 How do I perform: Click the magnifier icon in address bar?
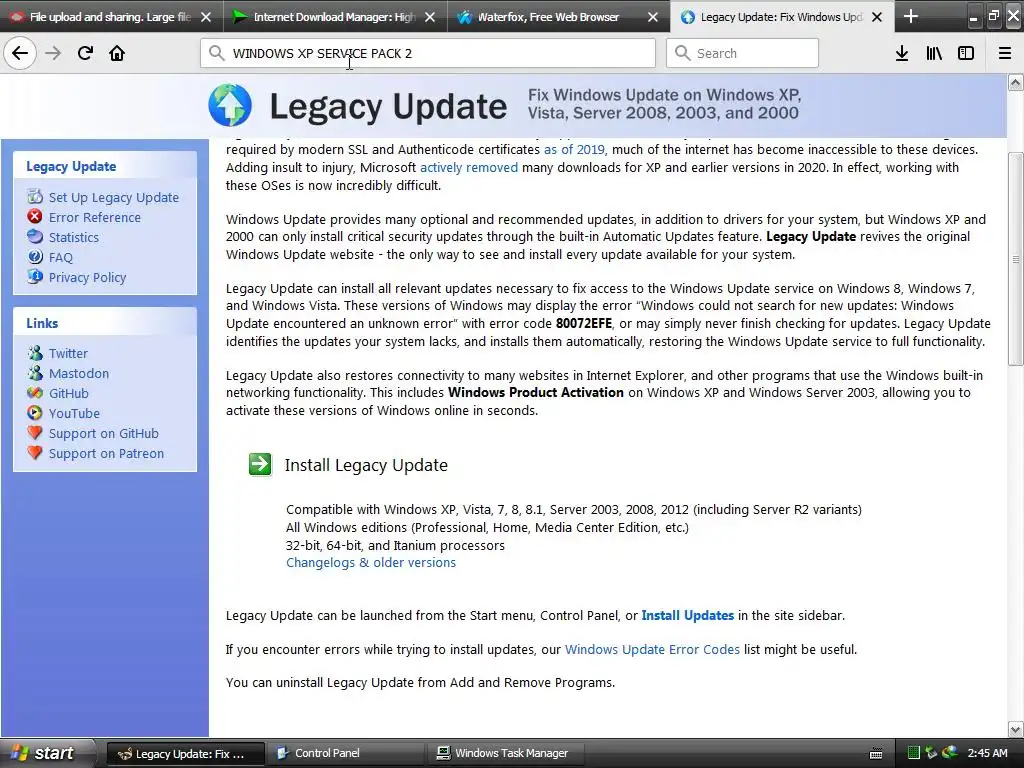pyautogui.click(x=217, y=53)
